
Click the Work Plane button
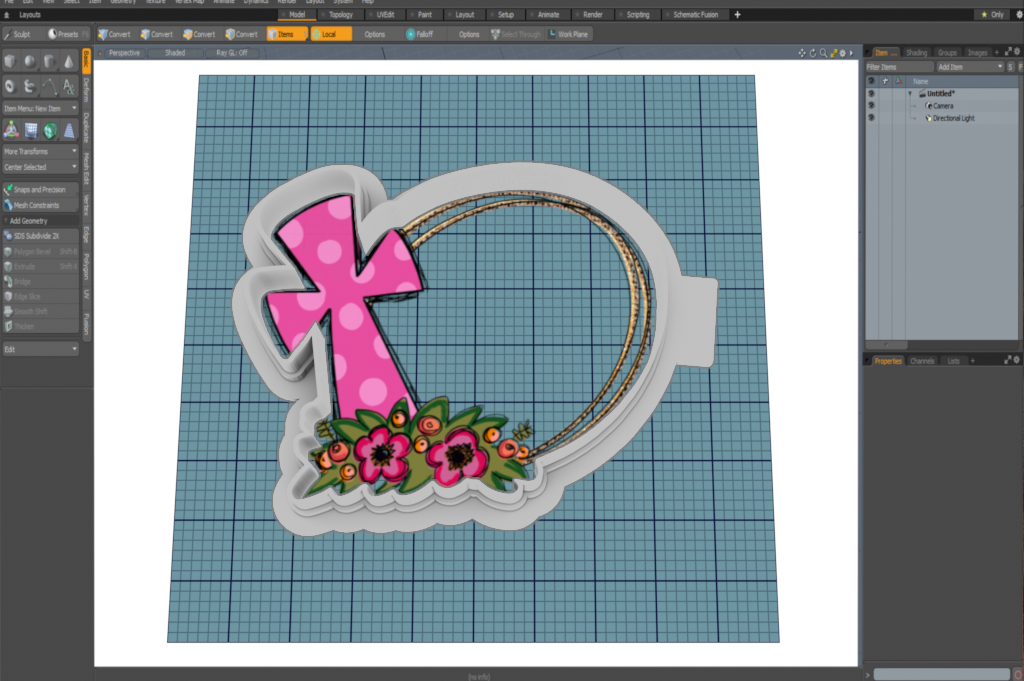coord(569,34)
